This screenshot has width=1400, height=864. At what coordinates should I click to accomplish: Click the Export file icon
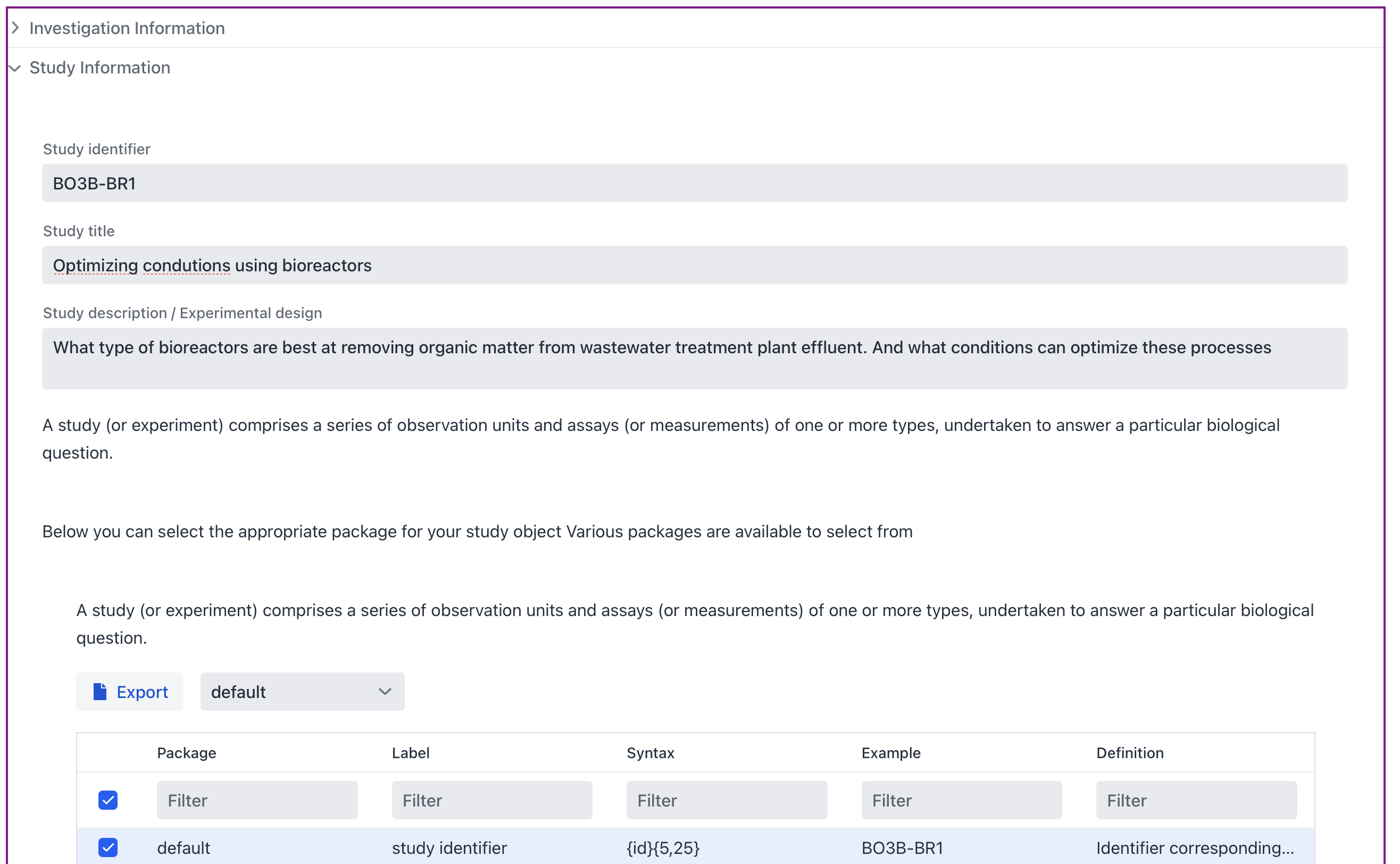[100, 692]
